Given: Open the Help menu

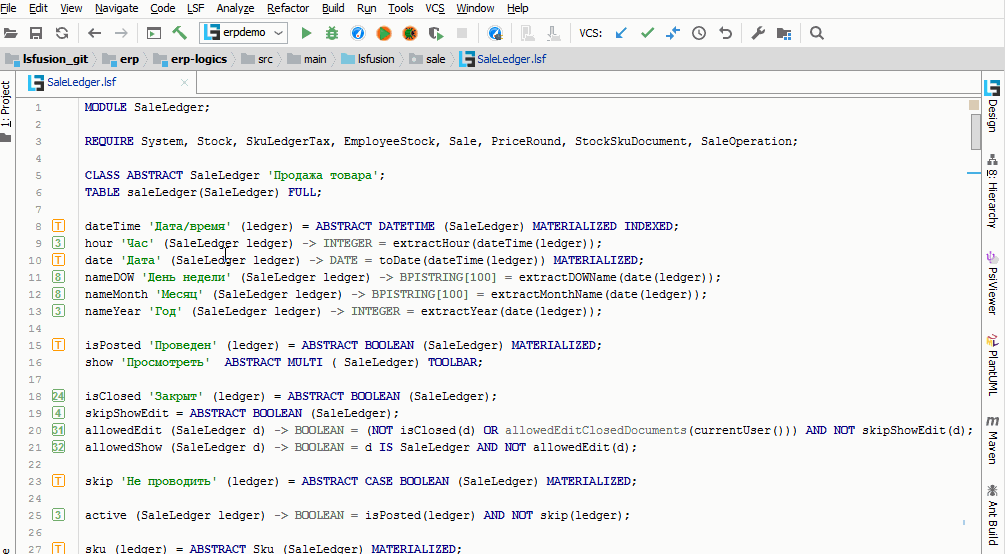Looking at the screenshot, I should click(518, 8).
